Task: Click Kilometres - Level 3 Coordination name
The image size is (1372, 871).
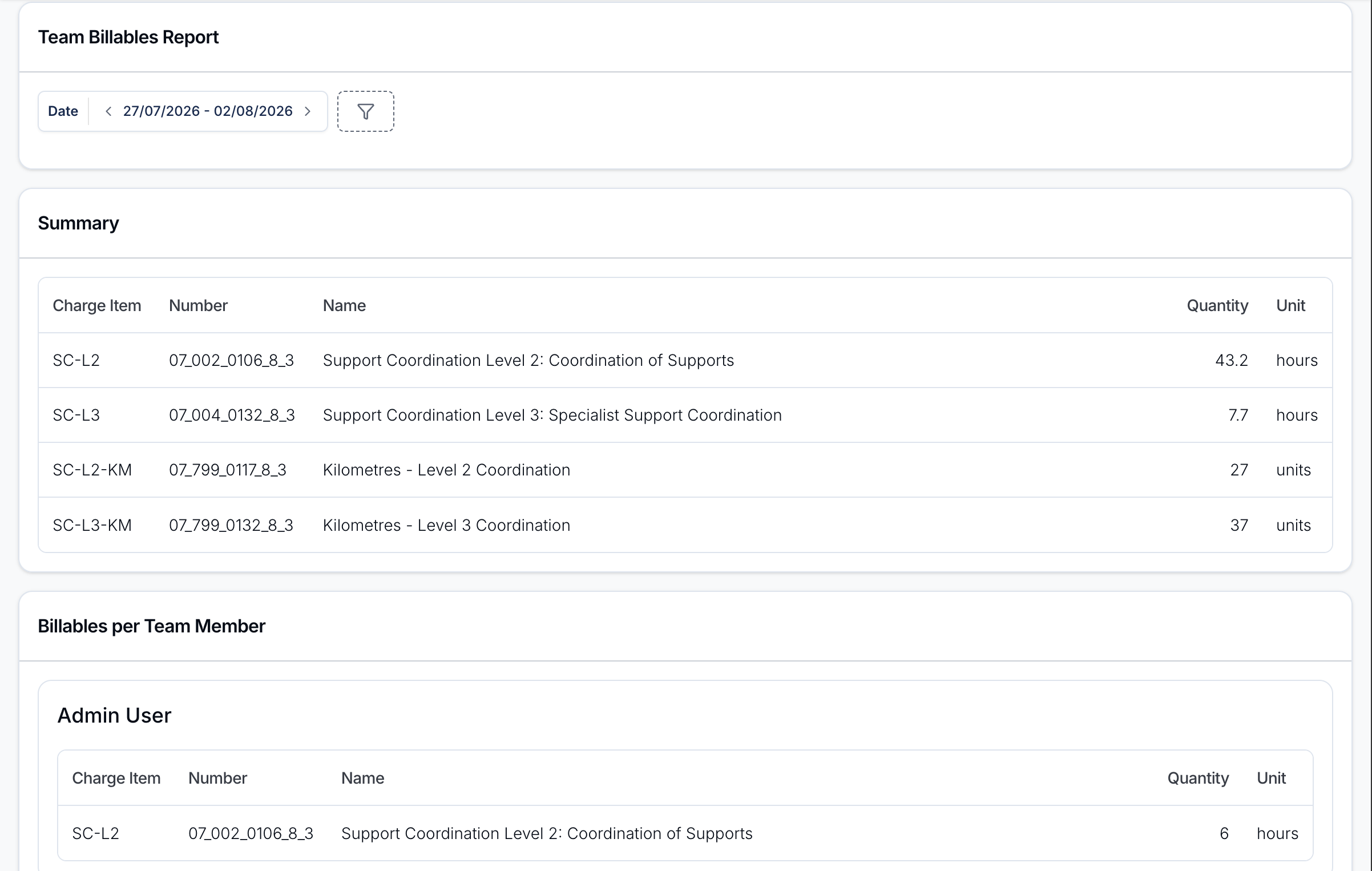Action: pyautogui.click(x=446, y=525)
